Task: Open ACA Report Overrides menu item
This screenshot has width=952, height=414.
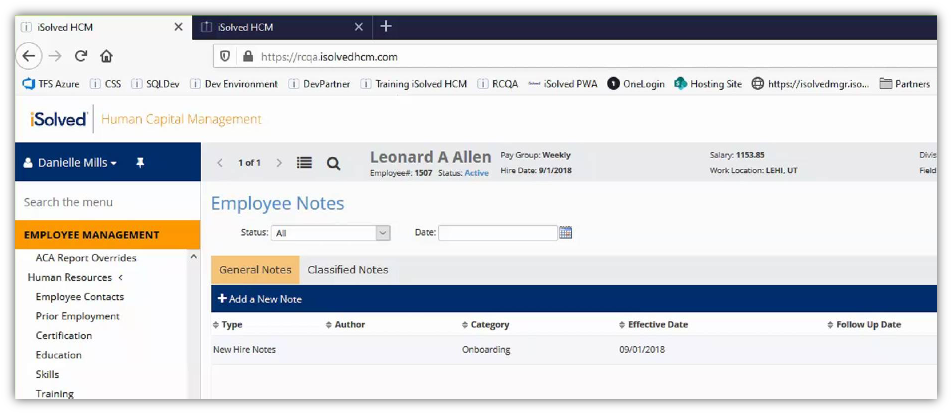Action: click(x=86, y=258)
